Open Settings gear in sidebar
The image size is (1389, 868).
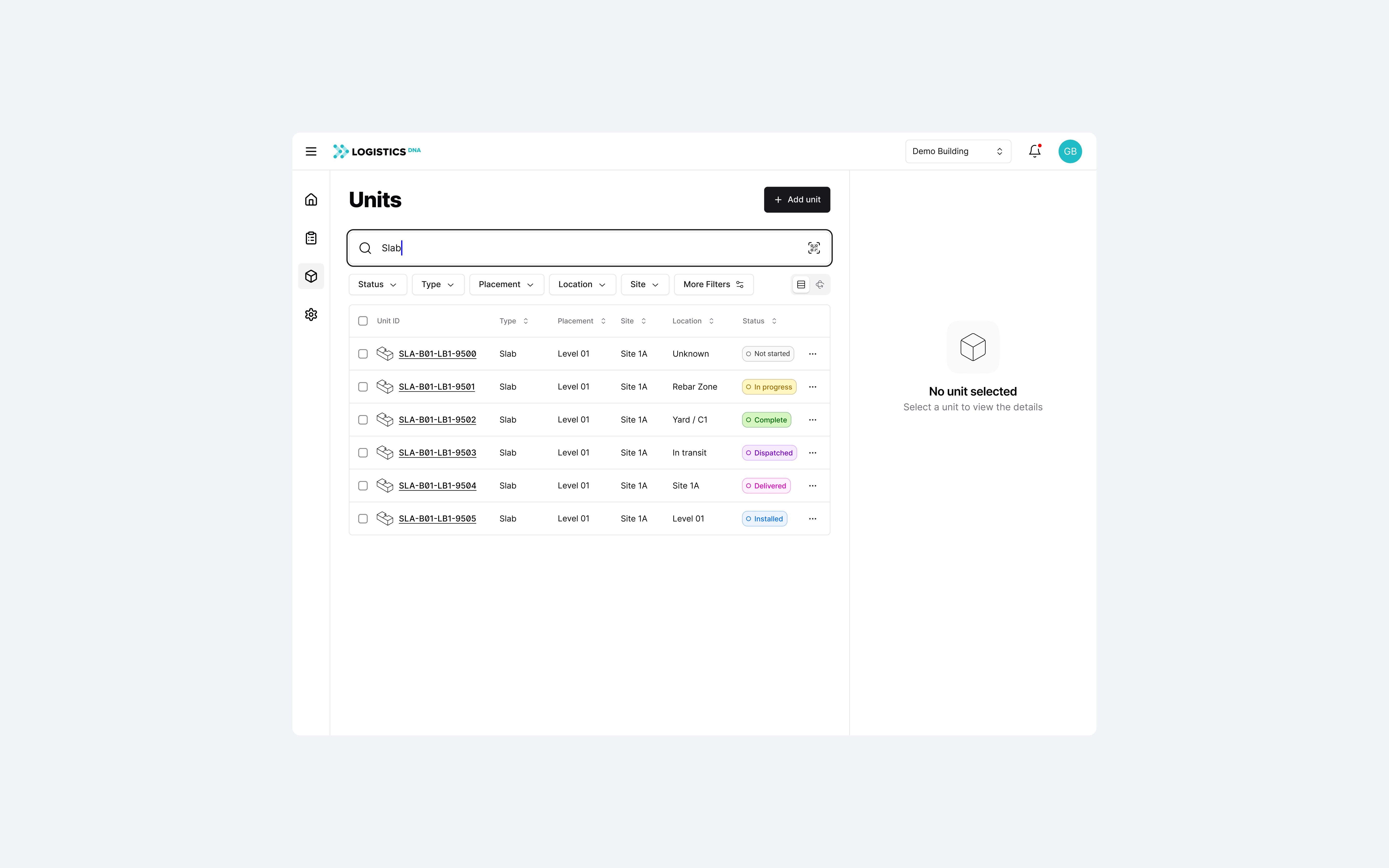[x=311, y=315]
